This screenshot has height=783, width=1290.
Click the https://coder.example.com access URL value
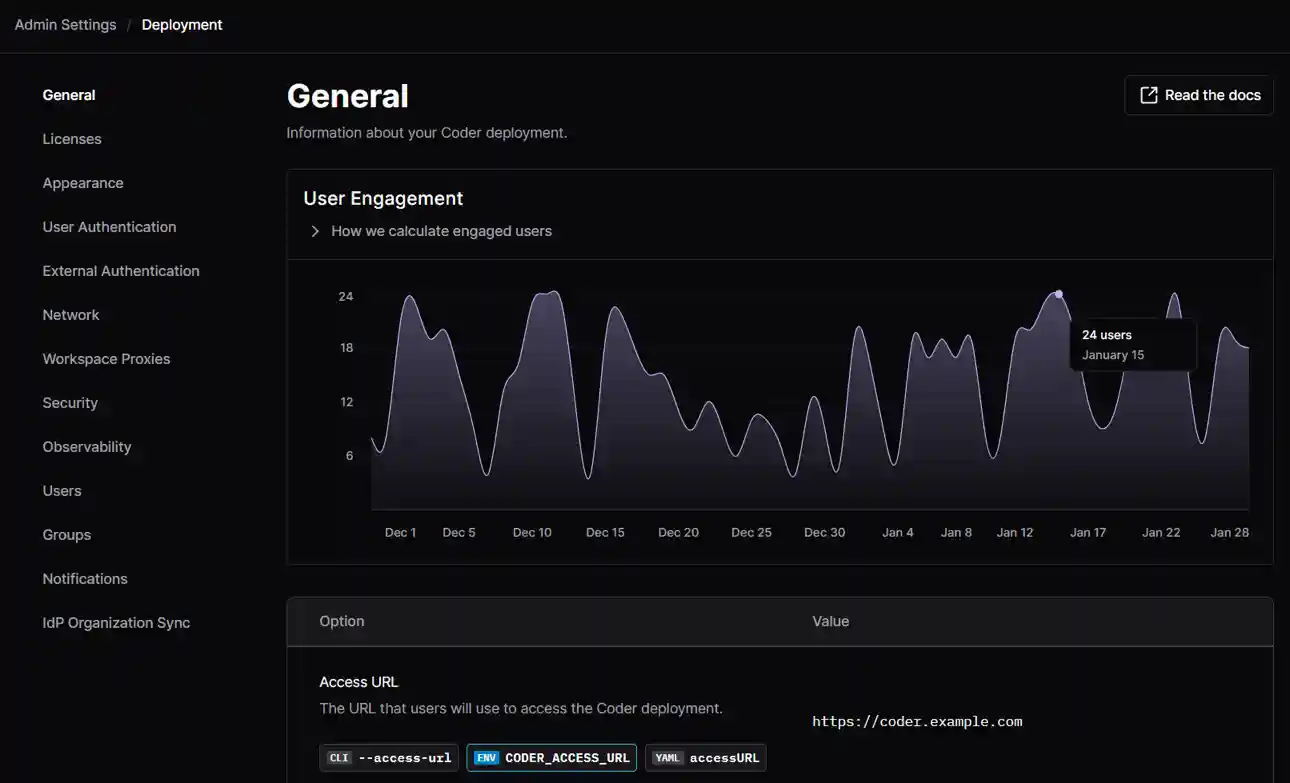[x=917, y=721]
